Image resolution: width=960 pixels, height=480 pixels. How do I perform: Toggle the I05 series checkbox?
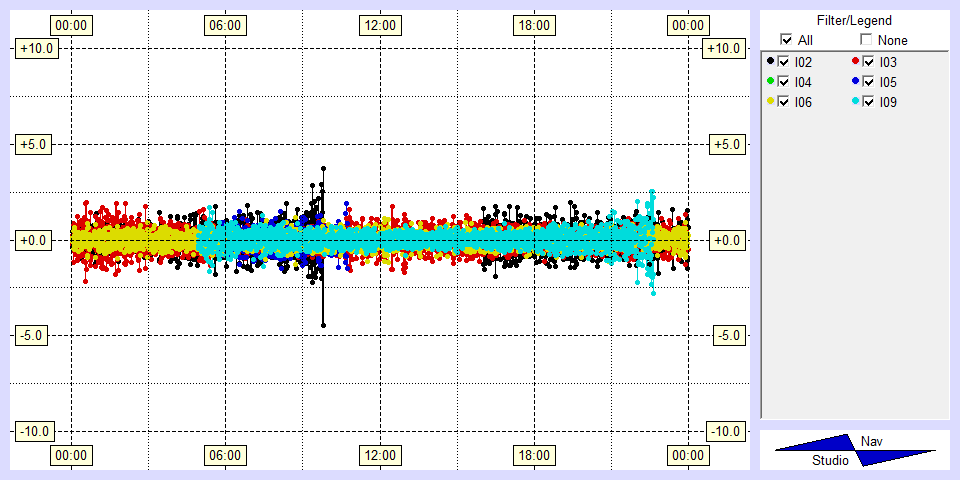point(869,82)
